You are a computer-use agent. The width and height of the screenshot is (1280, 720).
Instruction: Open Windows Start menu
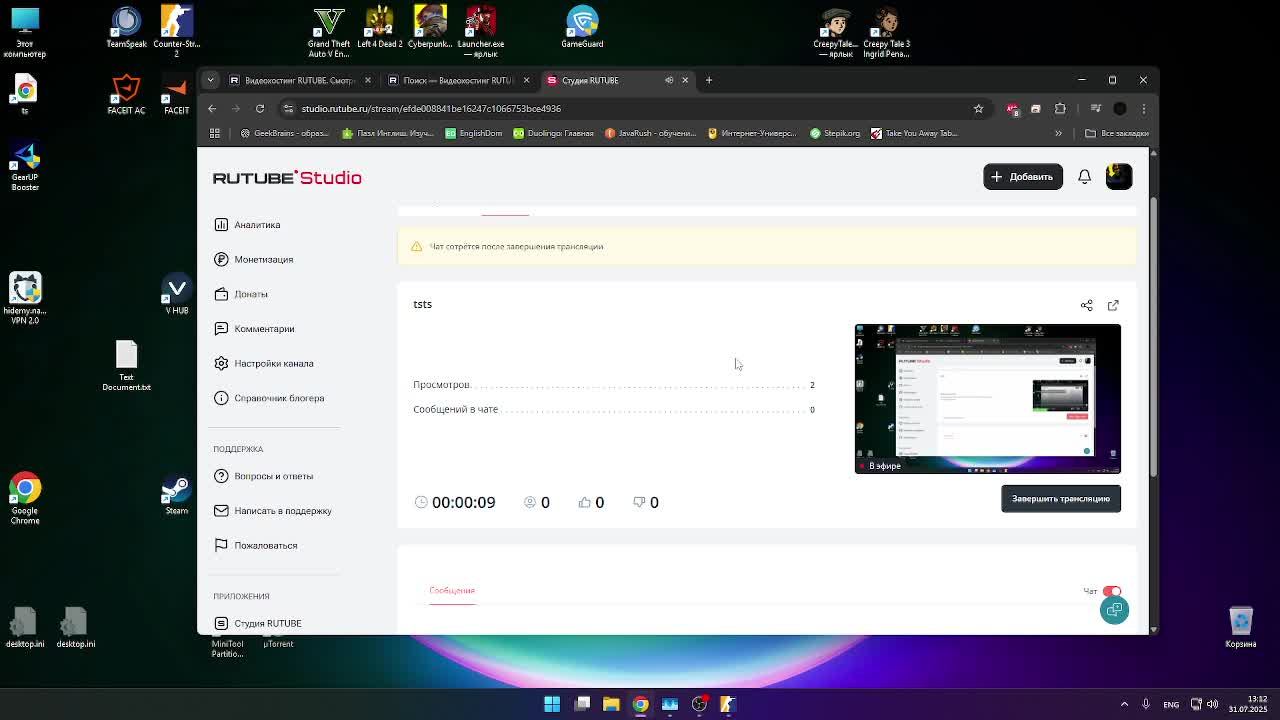pos(552,704)
